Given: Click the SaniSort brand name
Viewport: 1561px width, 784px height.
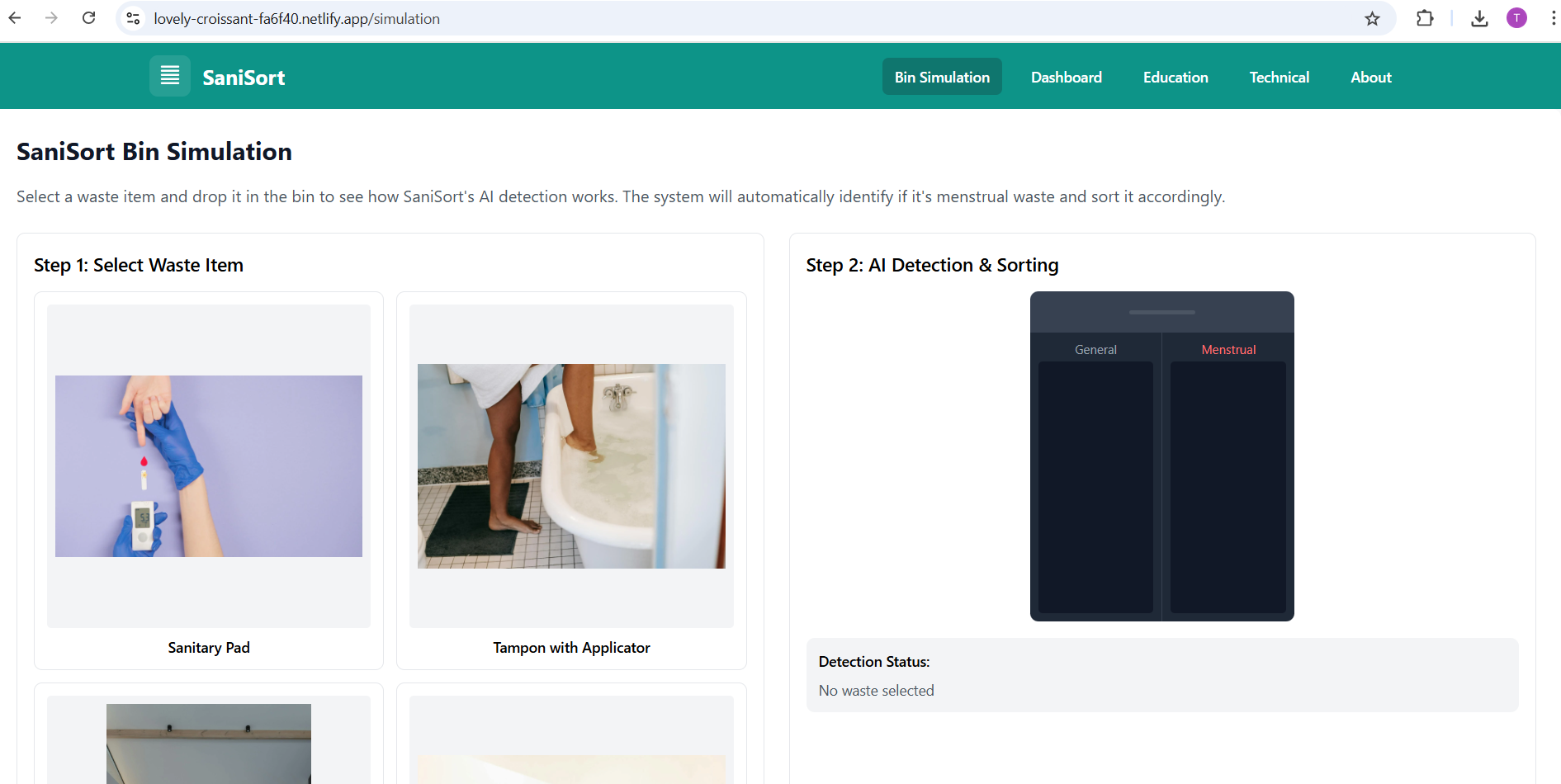Looking at the screenshot, I should pyautogui.click(x=244, y=78).
